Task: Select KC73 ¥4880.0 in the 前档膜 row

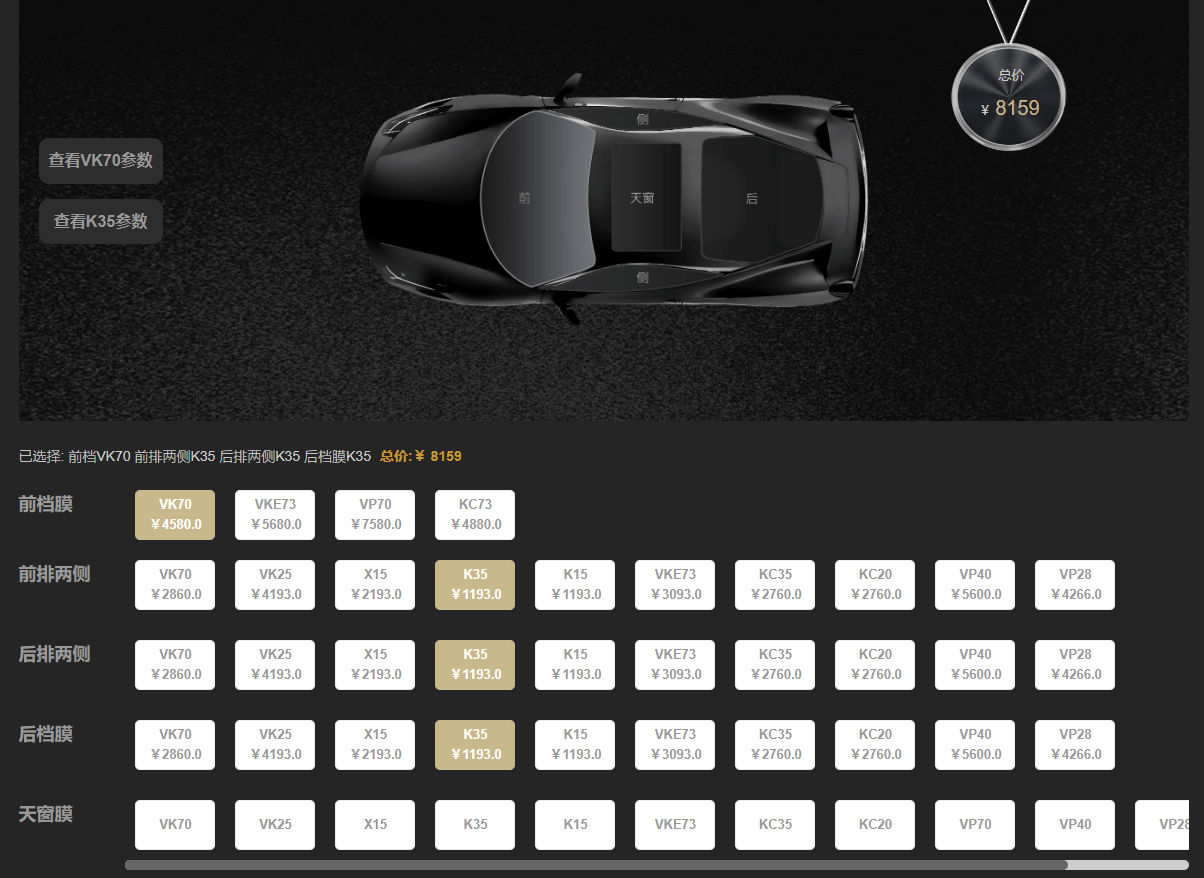Action: (x=475, y=515)
